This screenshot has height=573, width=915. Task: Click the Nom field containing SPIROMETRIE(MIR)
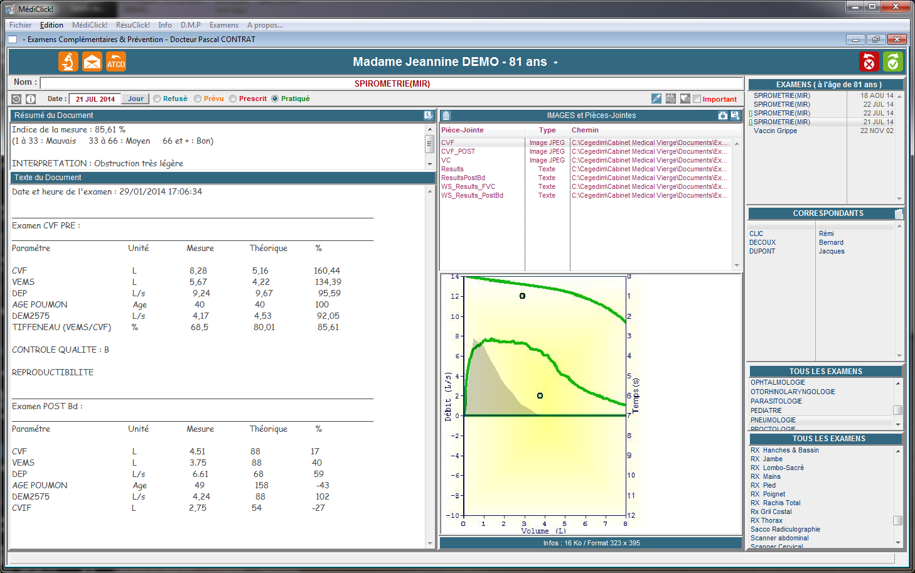tap(392, 83)
